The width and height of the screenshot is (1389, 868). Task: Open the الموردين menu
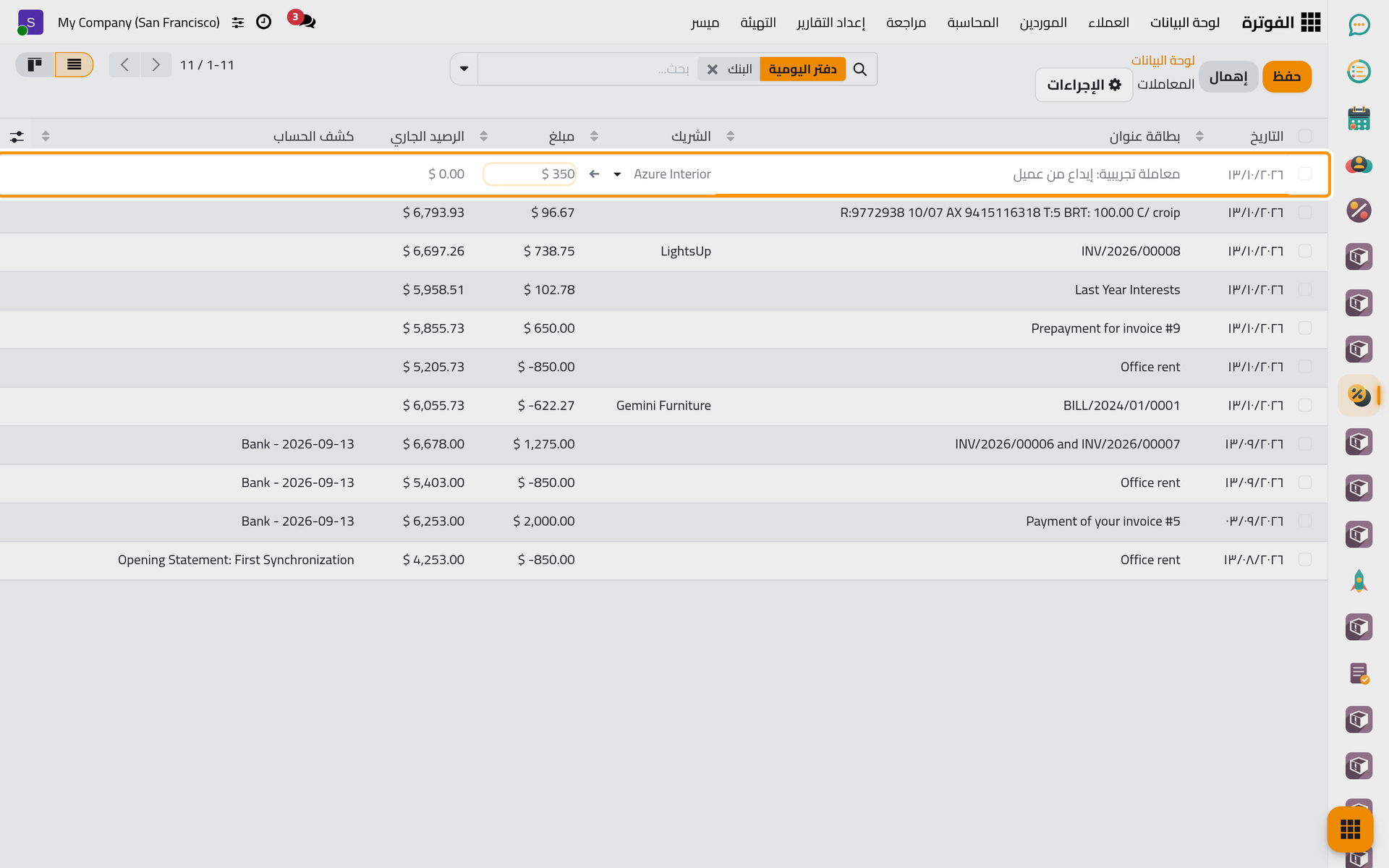pyautogui.click(x=1043, y=22)
